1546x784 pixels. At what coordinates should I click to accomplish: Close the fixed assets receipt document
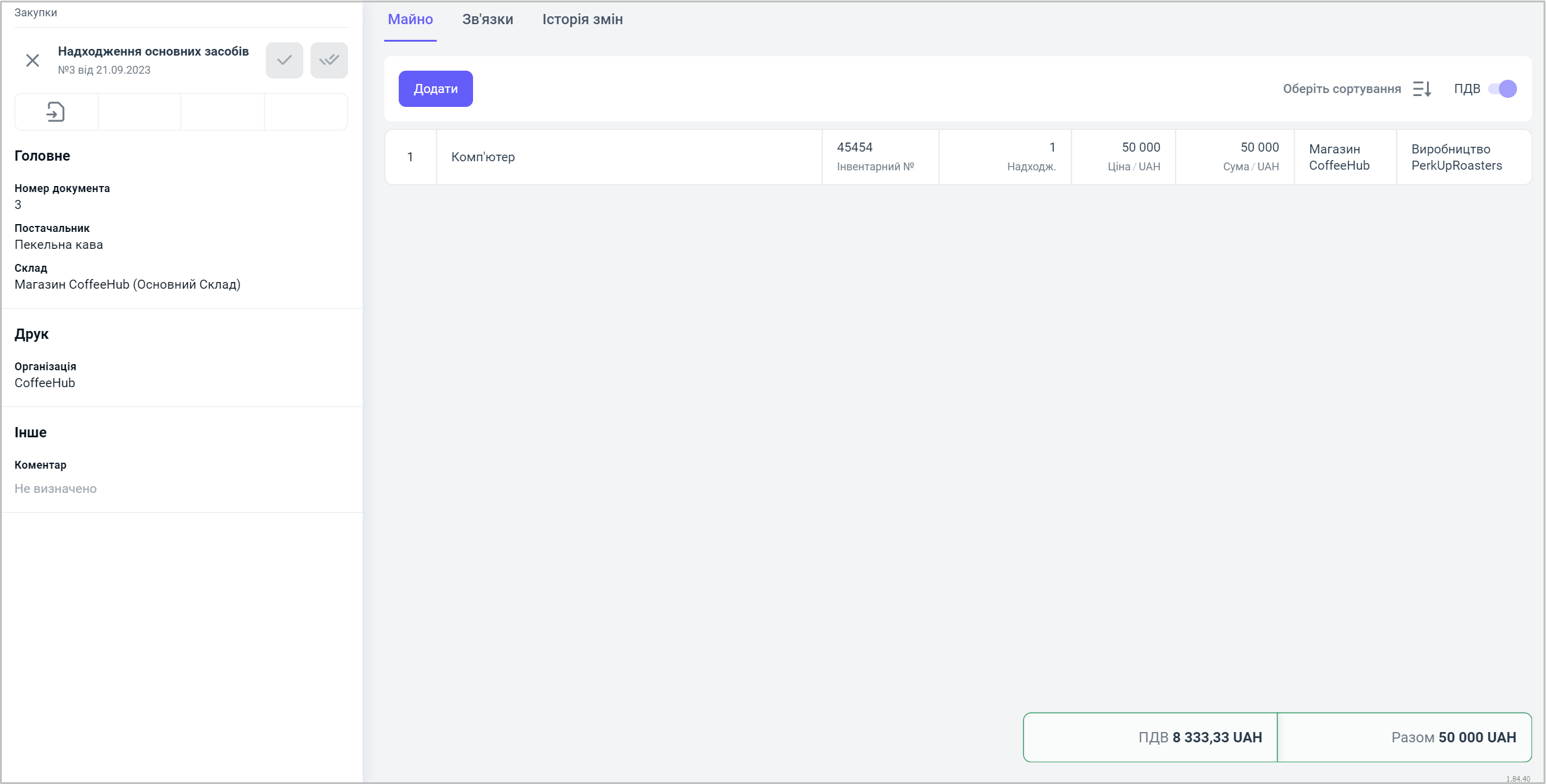click(33, 60)
